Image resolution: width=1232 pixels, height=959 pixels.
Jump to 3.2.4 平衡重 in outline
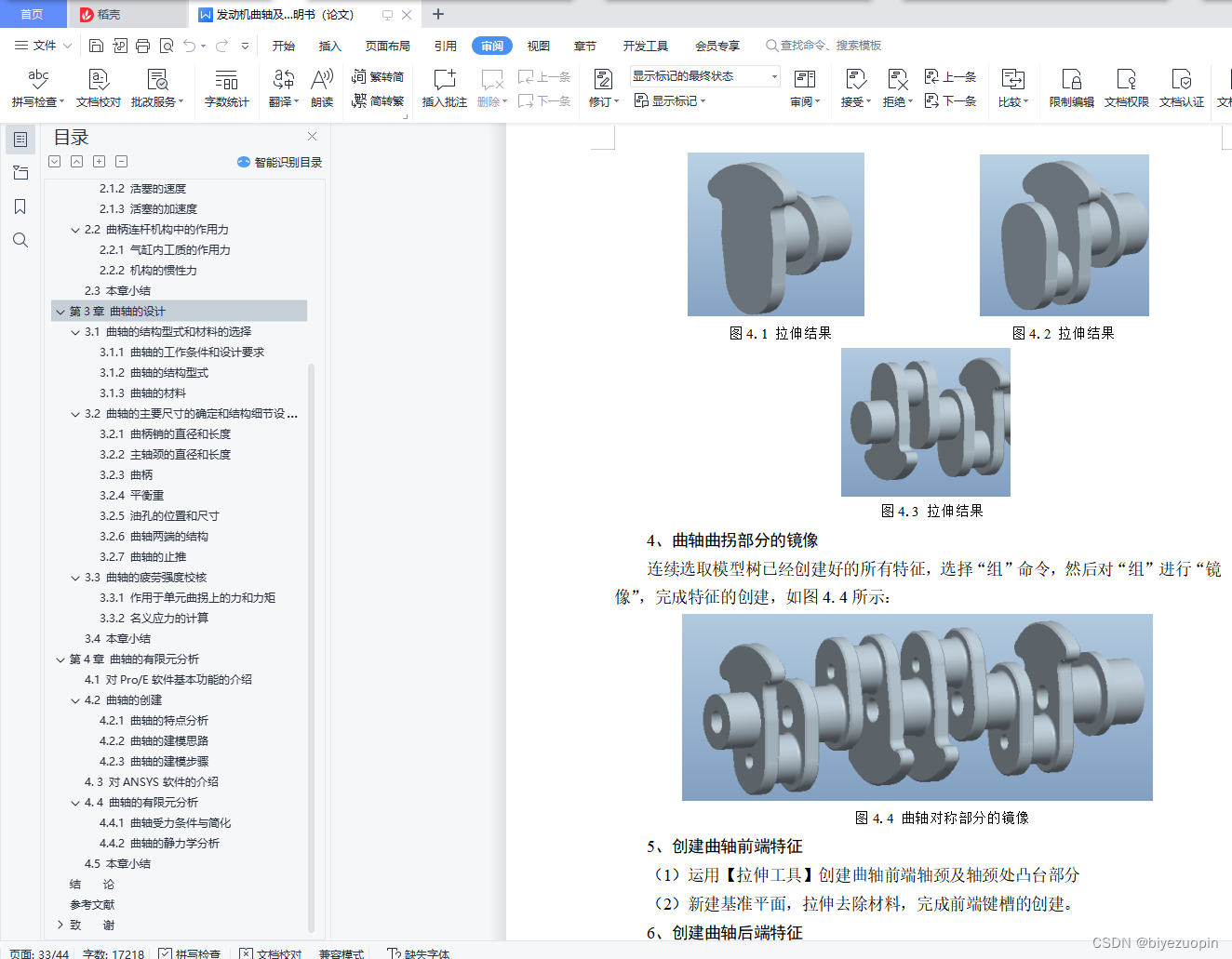pyautogui.click(x=131, y=496)
